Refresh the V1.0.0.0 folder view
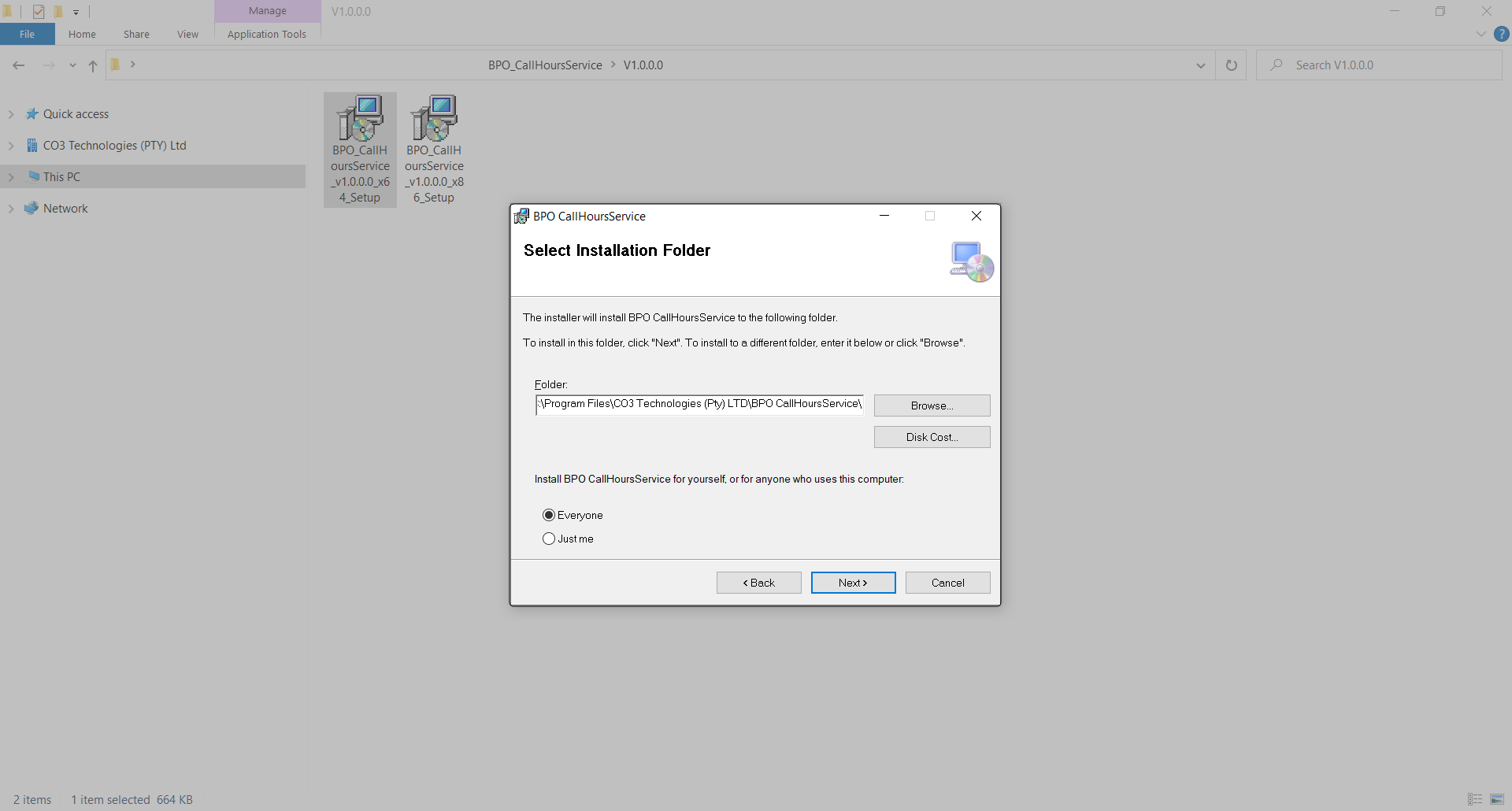1512x811 pixels. (1232, 65)
